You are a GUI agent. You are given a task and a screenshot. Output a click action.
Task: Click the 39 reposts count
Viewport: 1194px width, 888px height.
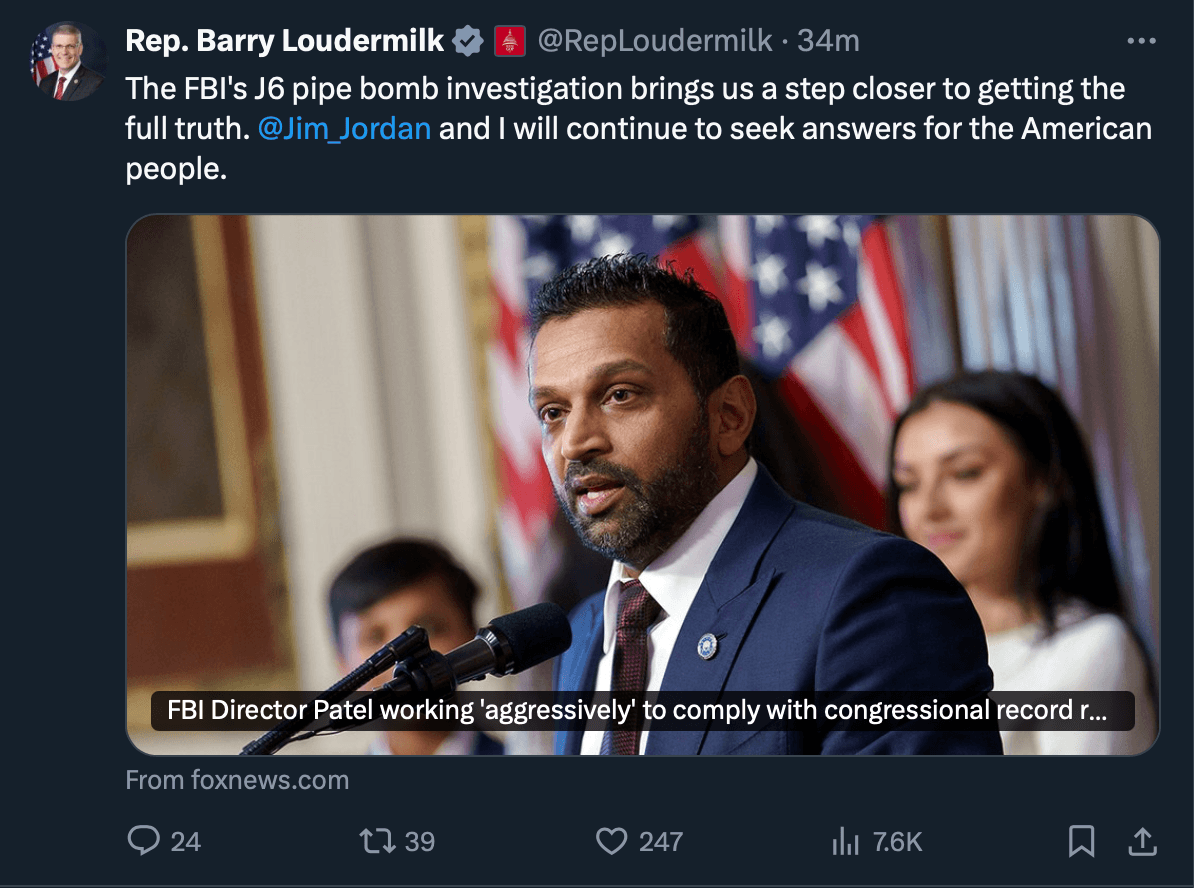click(x=420, y=841)
